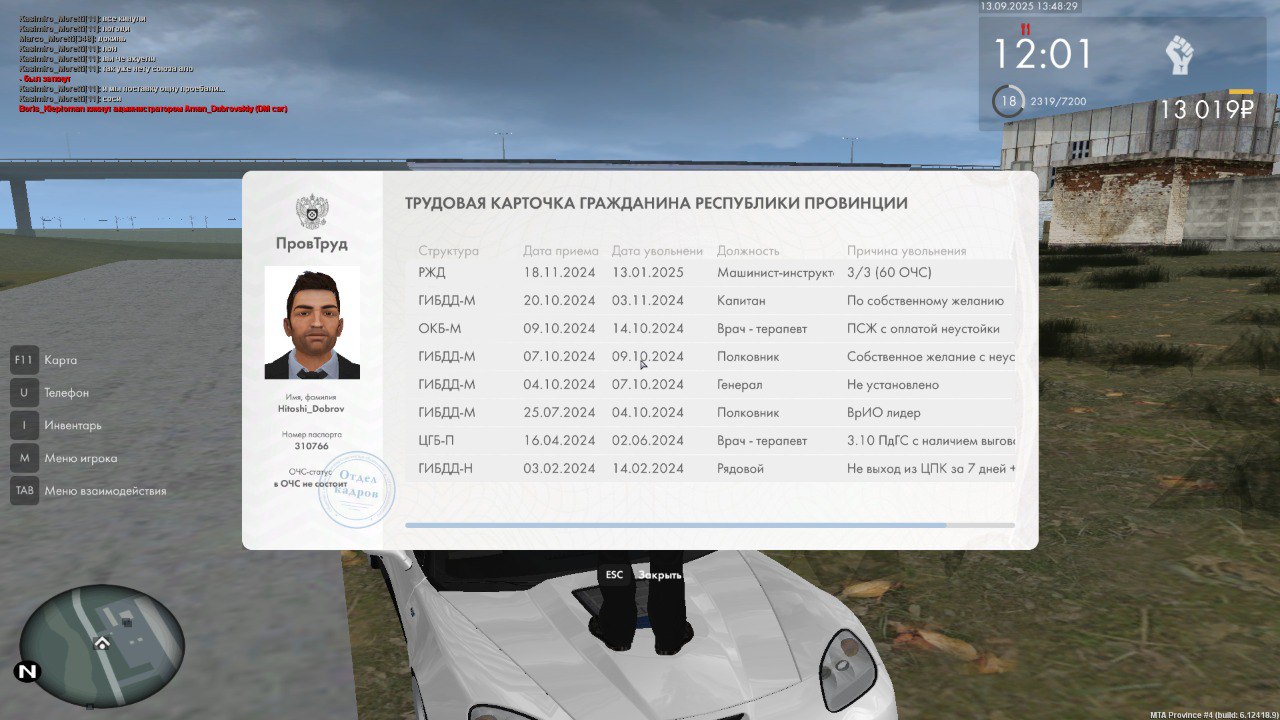Click the dismissal date 14.02.2024
Image resolution: width=1280 pixels, height=720 pixels.
click(648, 468)
